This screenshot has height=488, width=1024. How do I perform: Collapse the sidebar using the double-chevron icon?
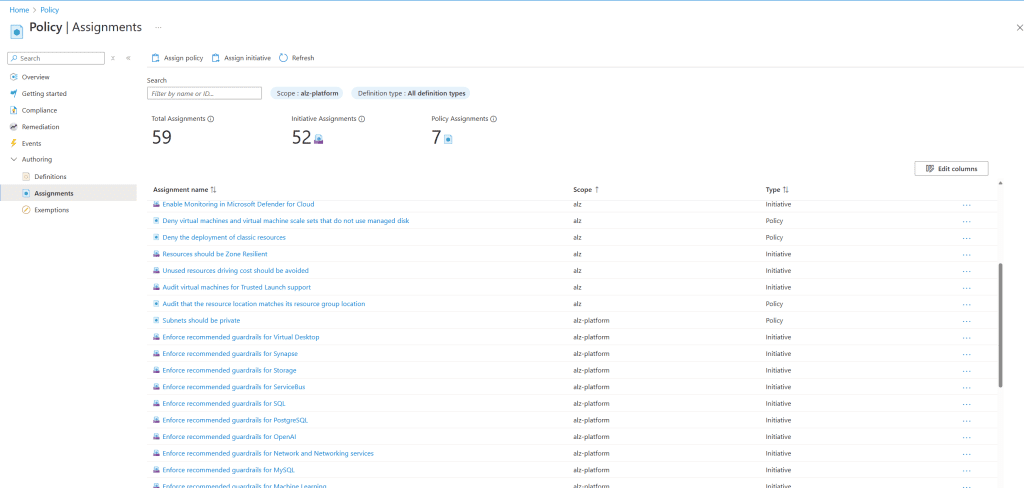tap(128, 58)
